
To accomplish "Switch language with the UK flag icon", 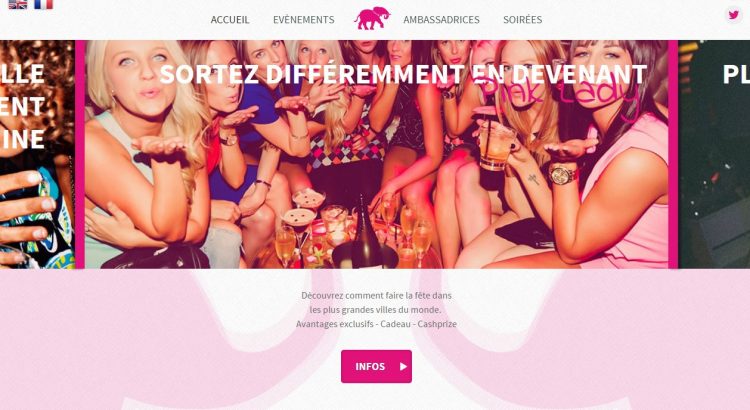I will pos(18,4).
